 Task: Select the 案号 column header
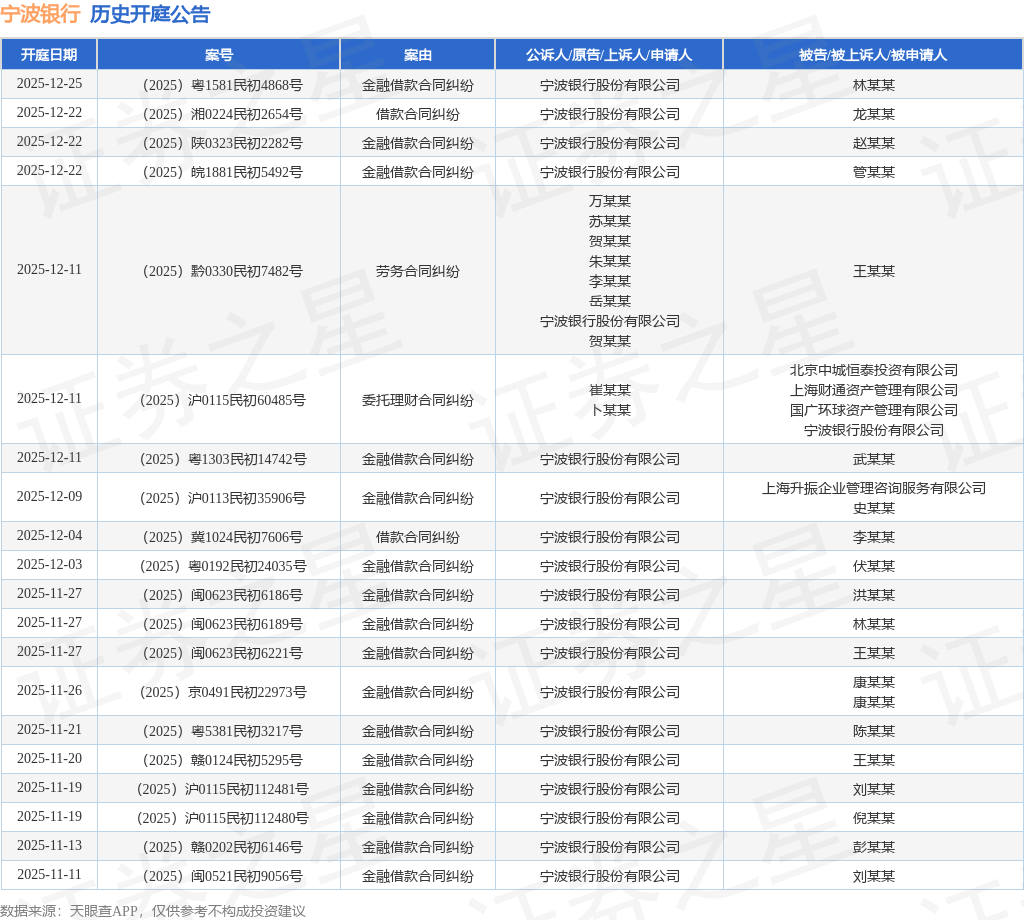point(219,55)
